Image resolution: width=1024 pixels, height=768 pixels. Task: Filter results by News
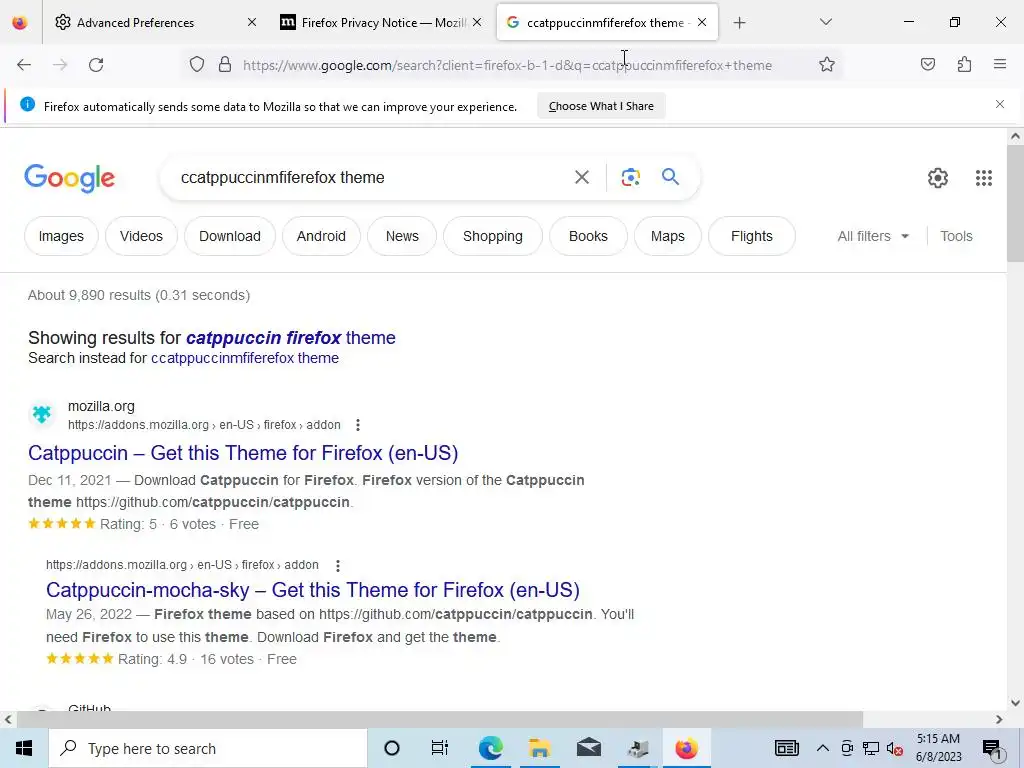pyautogui.click(x=402, y=236)
